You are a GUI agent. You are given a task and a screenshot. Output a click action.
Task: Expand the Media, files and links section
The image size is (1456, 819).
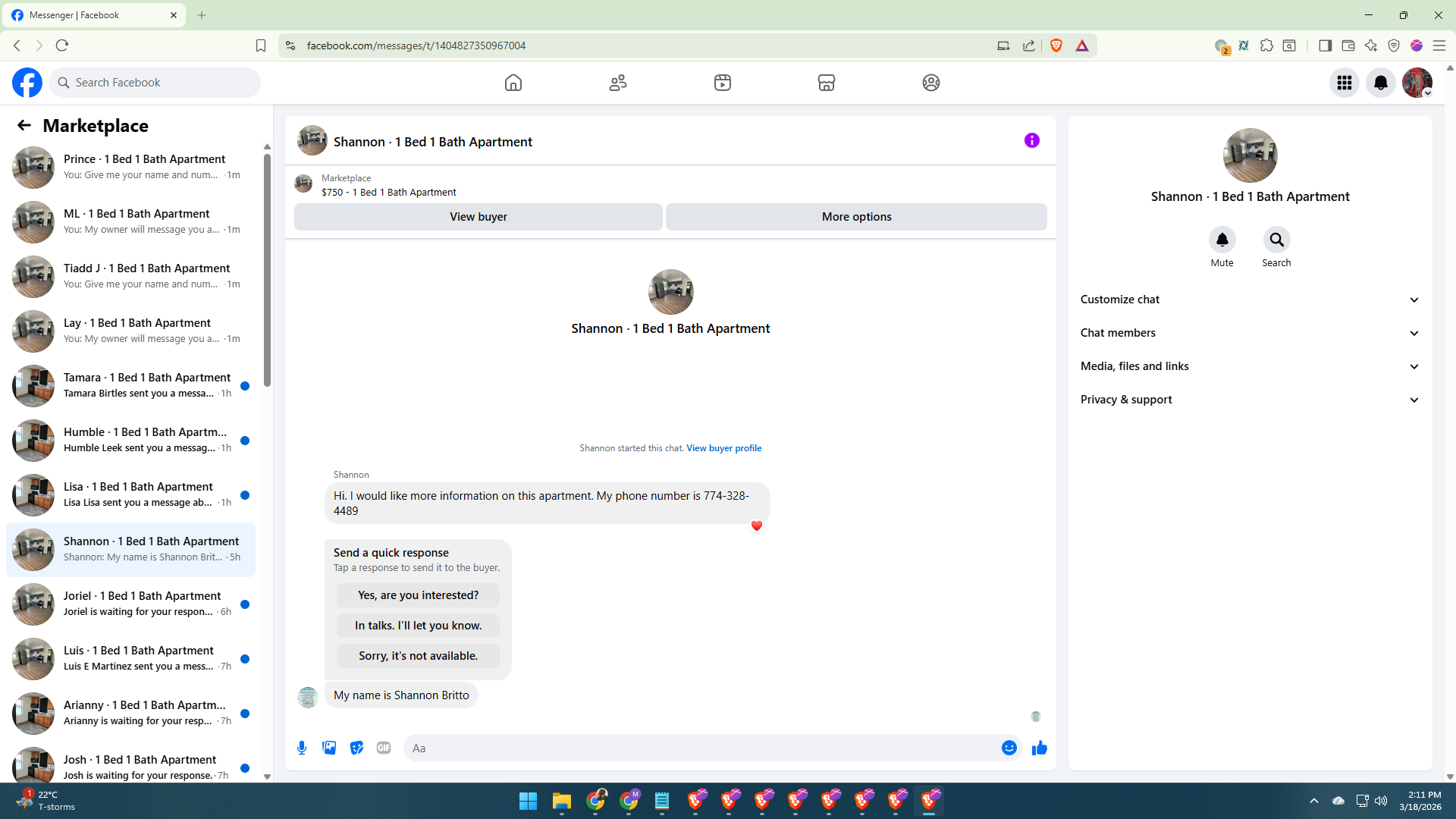tap(1249, 366)
